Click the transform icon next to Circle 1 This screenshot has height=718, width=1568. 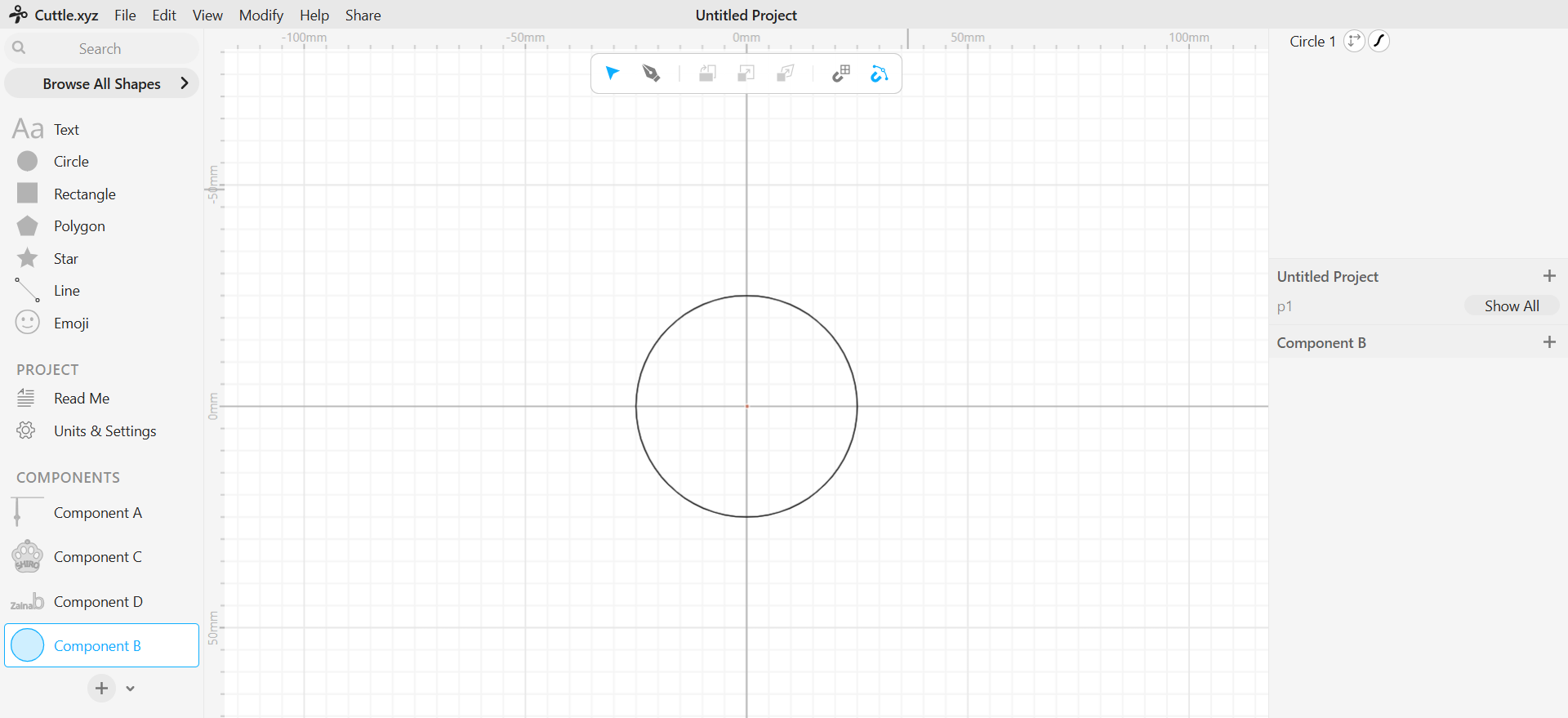pos(1354,41)
